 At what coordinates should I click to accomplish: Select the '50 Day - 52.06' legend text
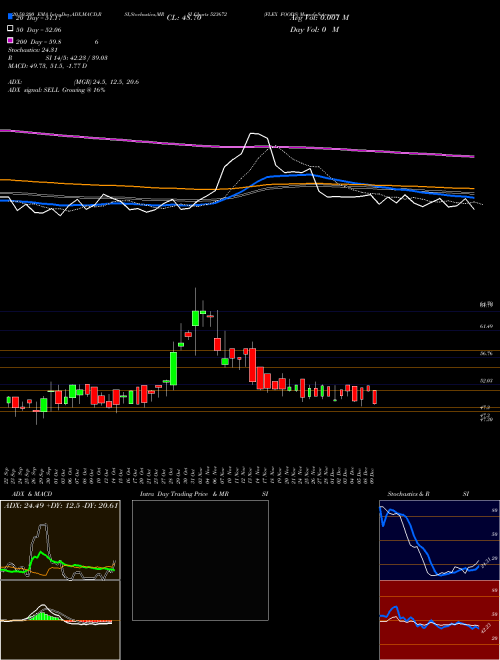39,30
